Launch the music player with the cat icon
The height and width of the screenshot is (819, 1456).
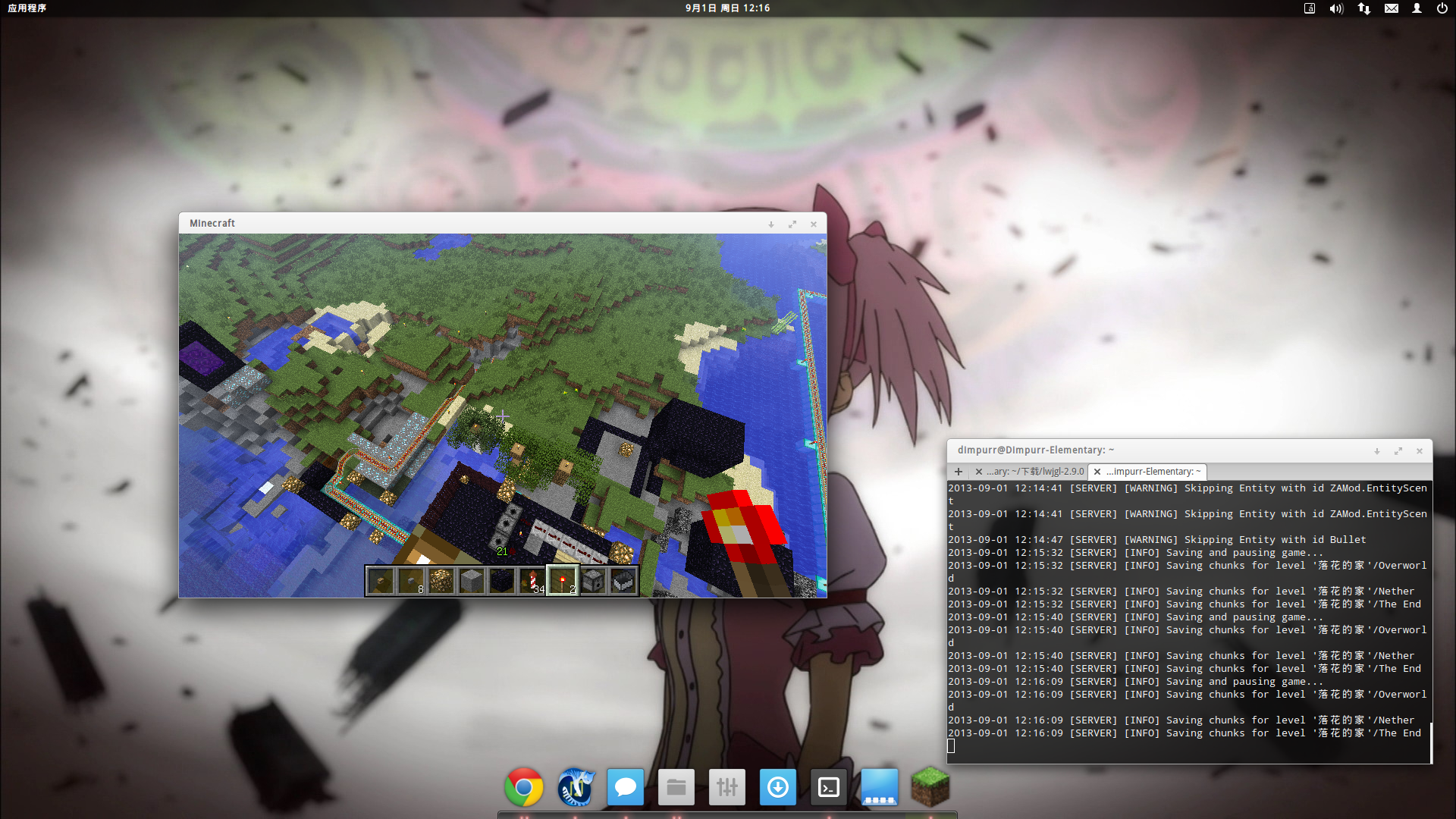point(576,787)
